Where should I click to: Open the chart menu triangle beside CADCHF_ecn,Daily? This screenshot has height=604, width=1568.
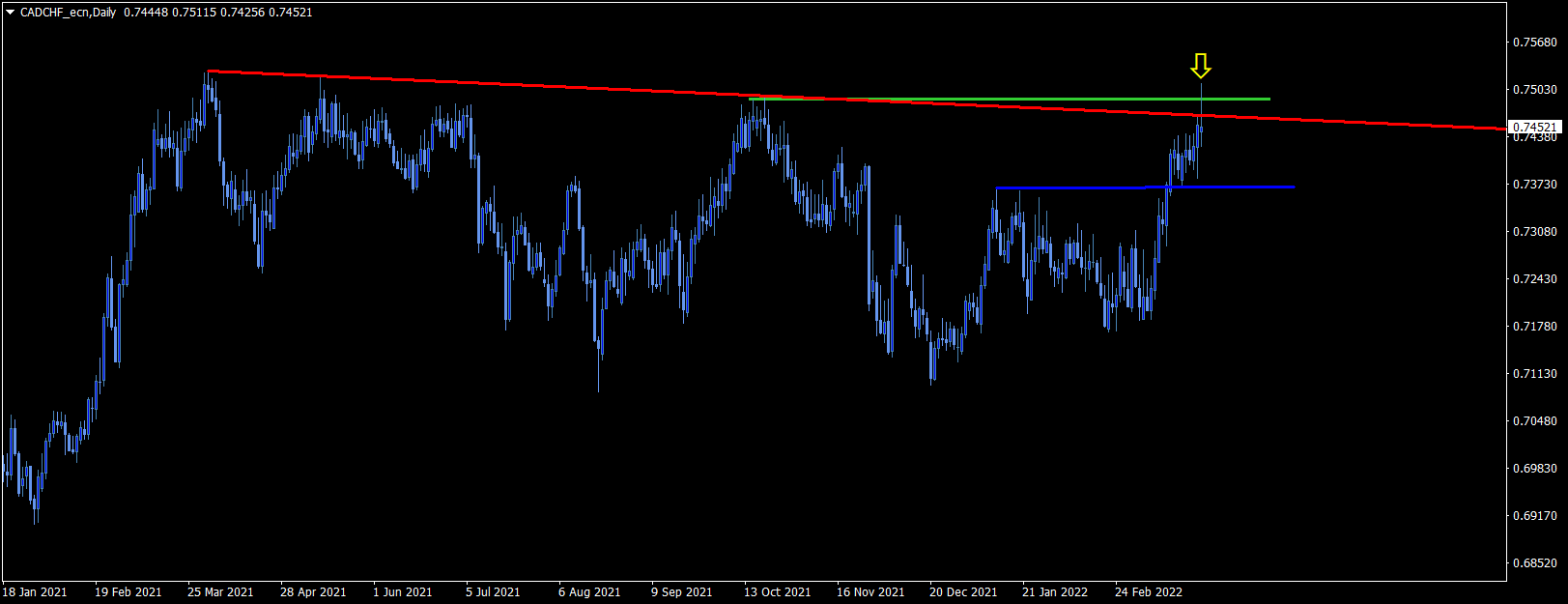click(x=11, y=13)
